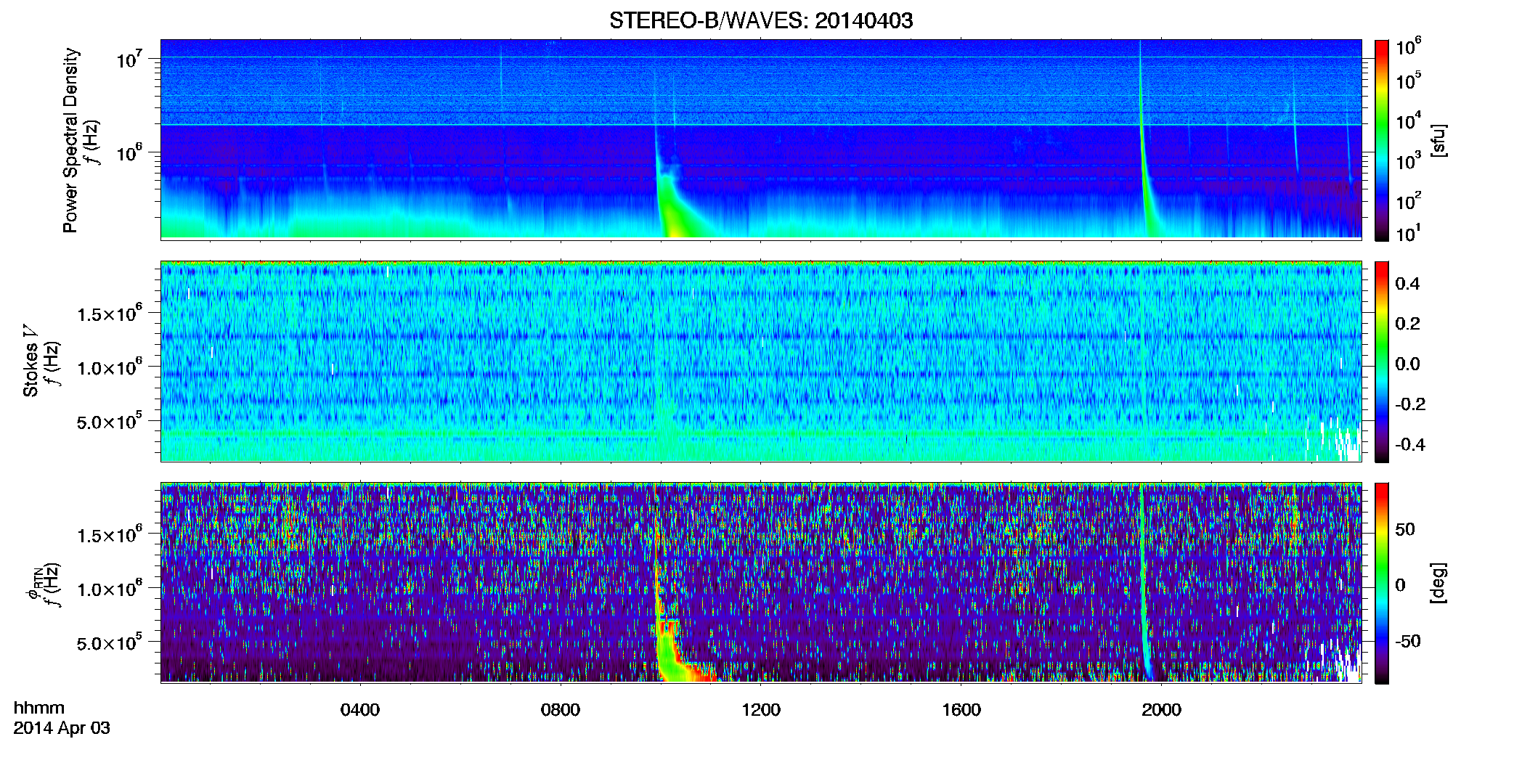Click the Stokes V axis label
1522x784 pixels.
pos(31,361)
